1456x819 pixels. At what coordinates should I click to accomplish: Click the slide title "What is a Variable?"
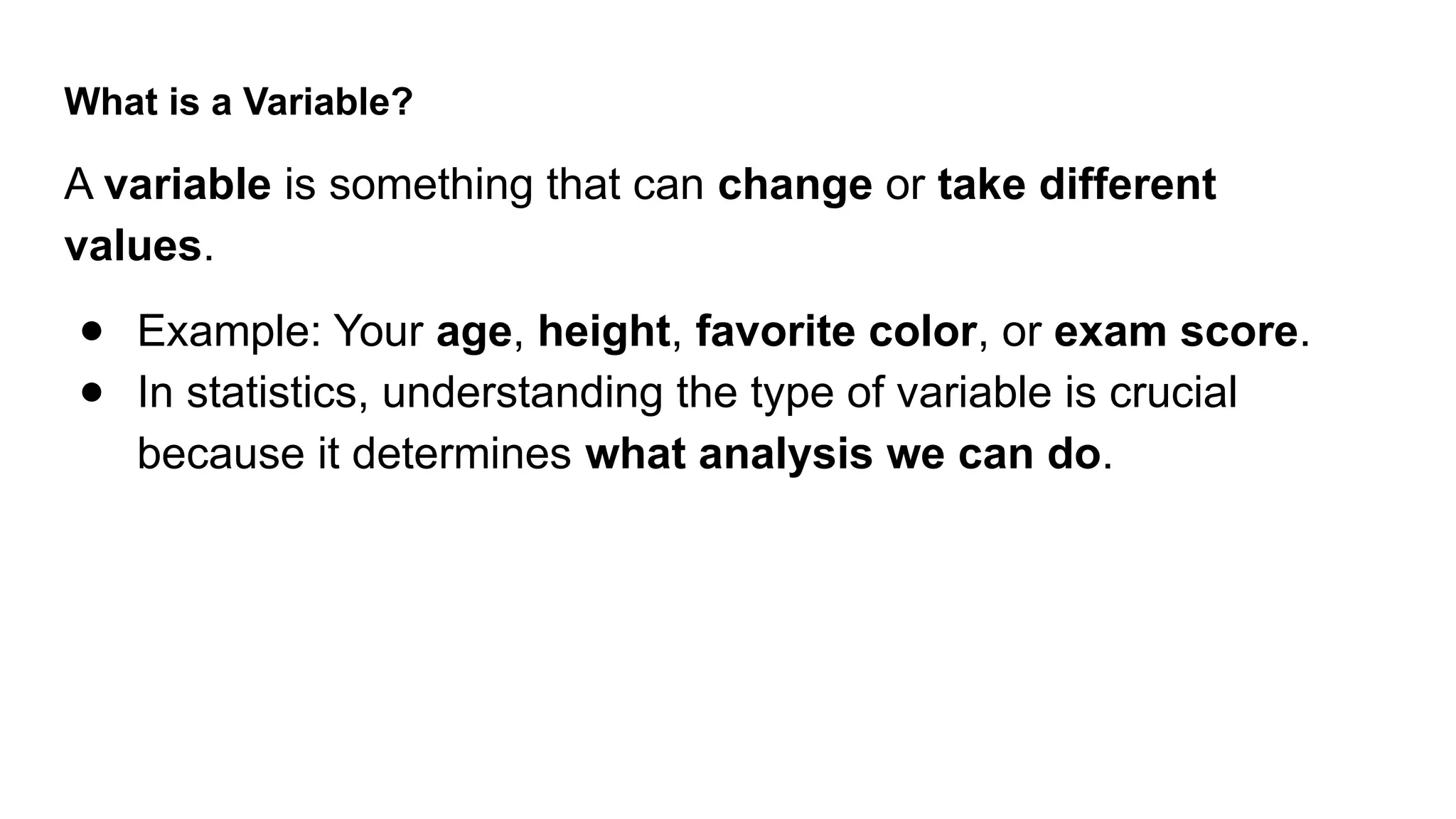238,102
